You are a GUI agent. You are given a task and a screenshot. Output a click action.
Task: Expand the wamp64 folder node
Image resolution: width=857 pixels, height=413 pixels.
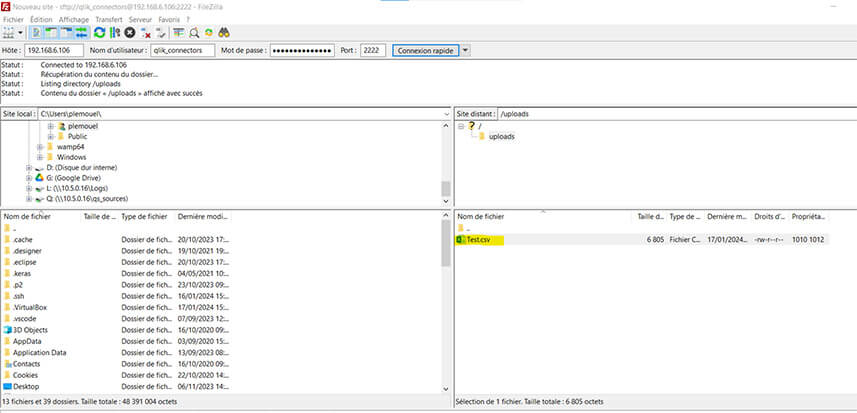[40, 147]
